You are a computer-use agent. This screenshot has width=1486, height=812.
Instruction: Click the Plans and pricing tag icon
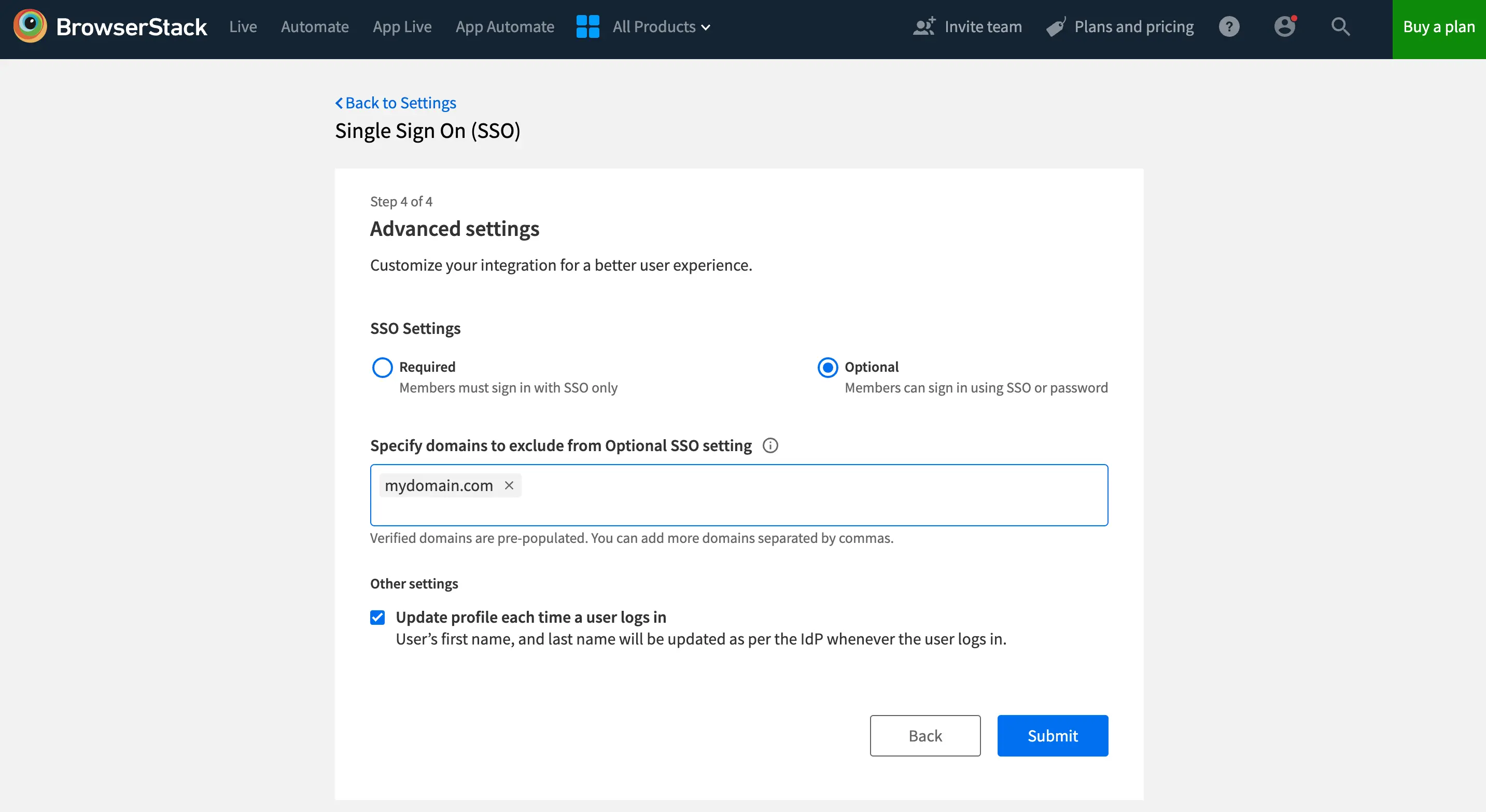1056,26
